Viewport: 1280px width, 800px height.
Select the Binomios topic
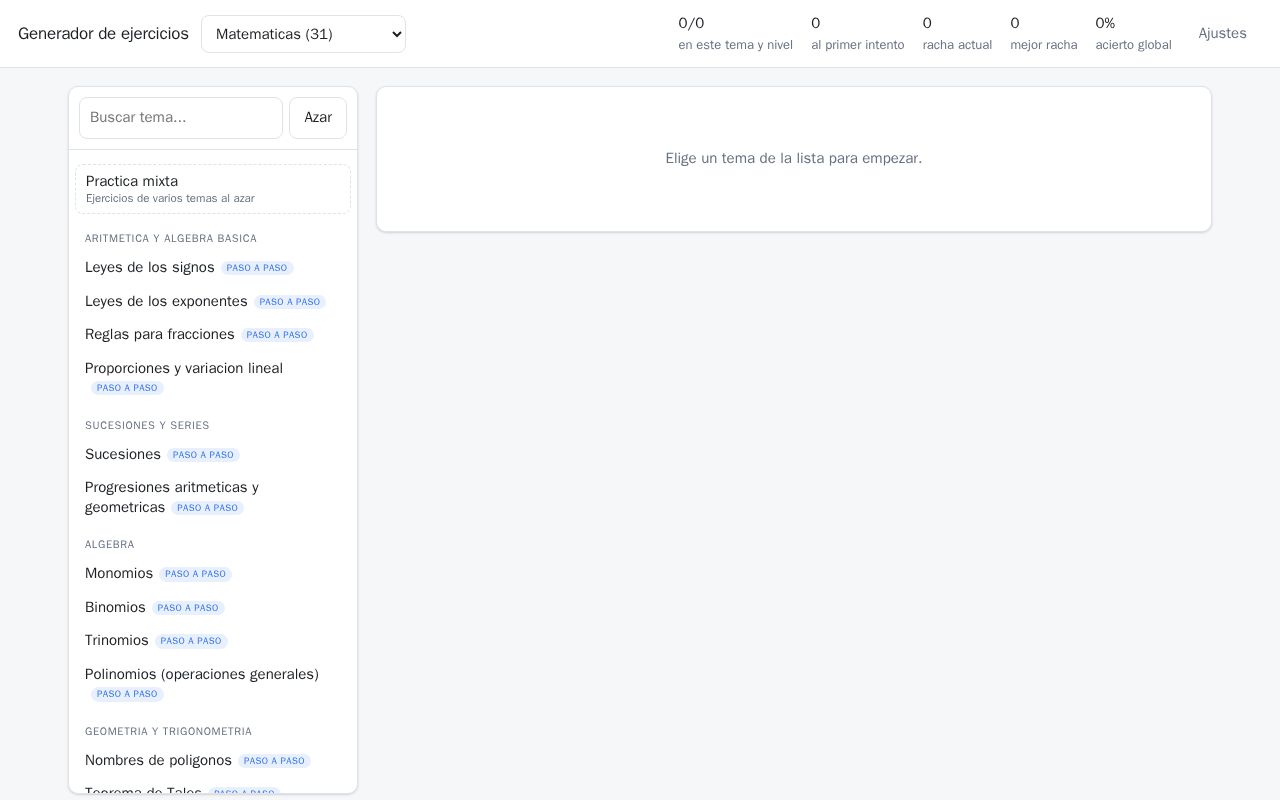coord(213,608)
